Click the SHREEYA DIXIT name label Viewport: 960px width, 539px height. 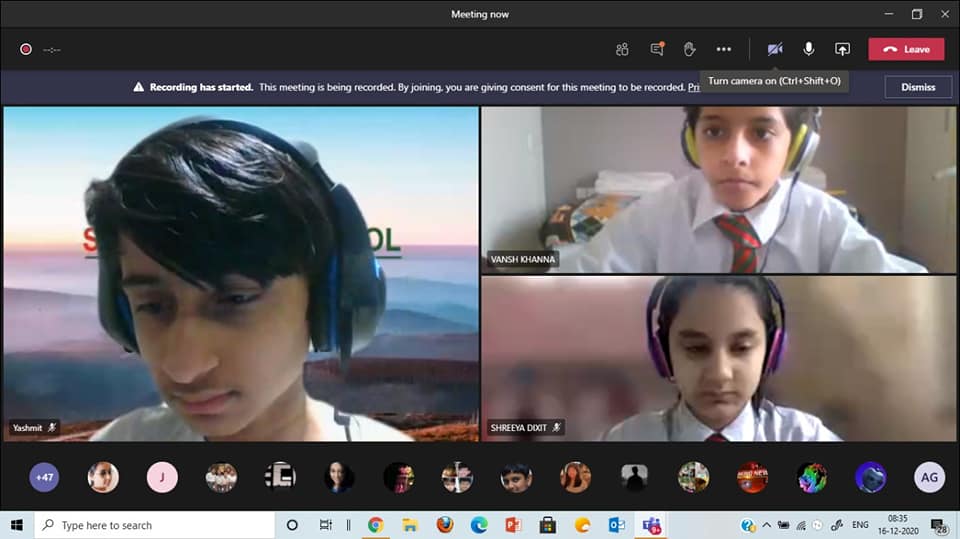point(518,428)
